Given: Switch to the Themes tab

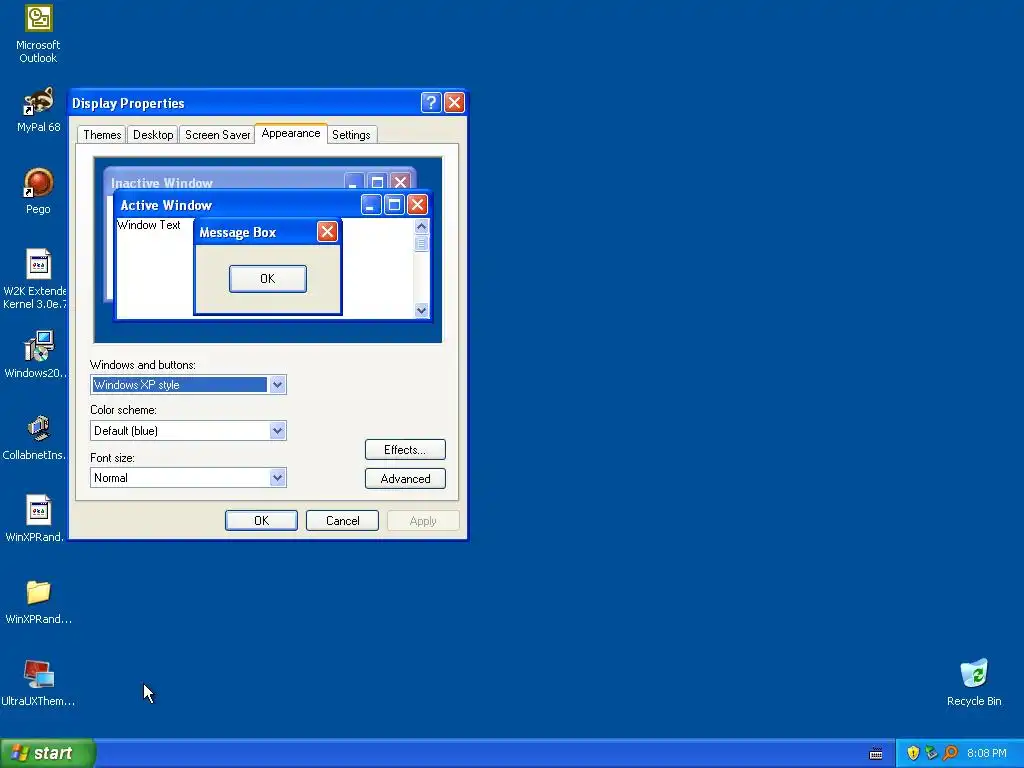Looking at the screenshot, I should [102, 135].
